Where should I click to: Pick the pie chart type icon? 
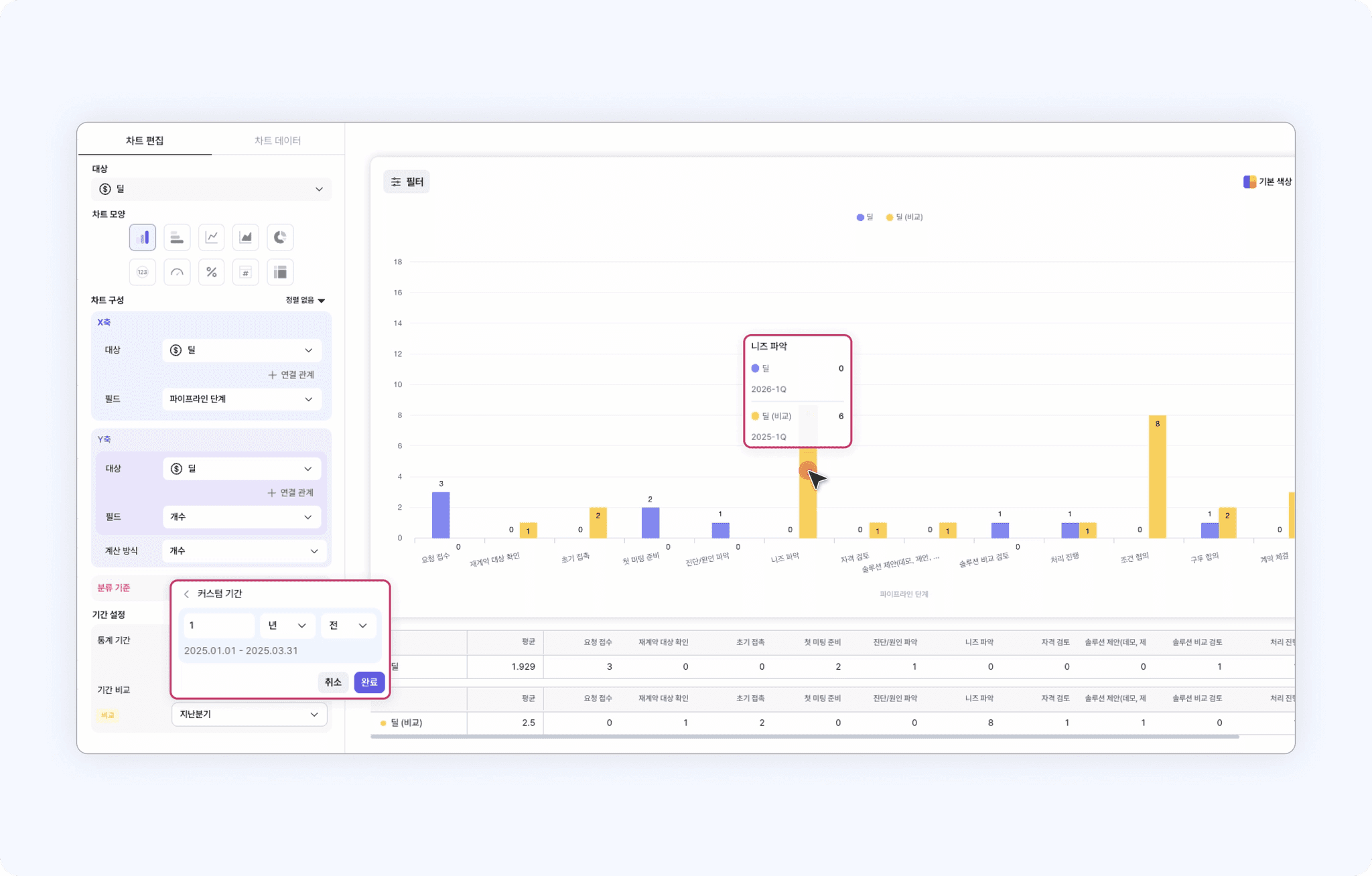click(x=280, y=237)
